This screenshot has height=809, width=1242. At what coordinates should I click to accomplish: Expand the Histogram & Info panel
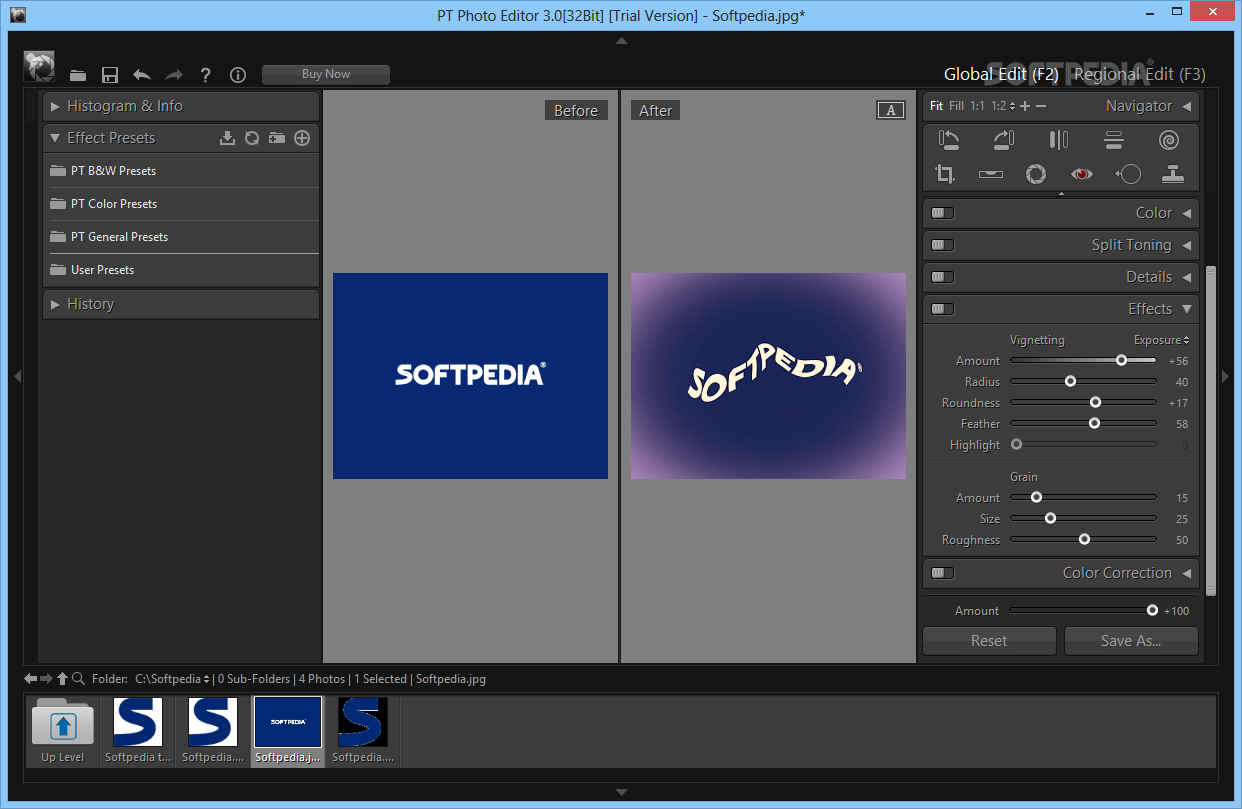tap(56, 106)
